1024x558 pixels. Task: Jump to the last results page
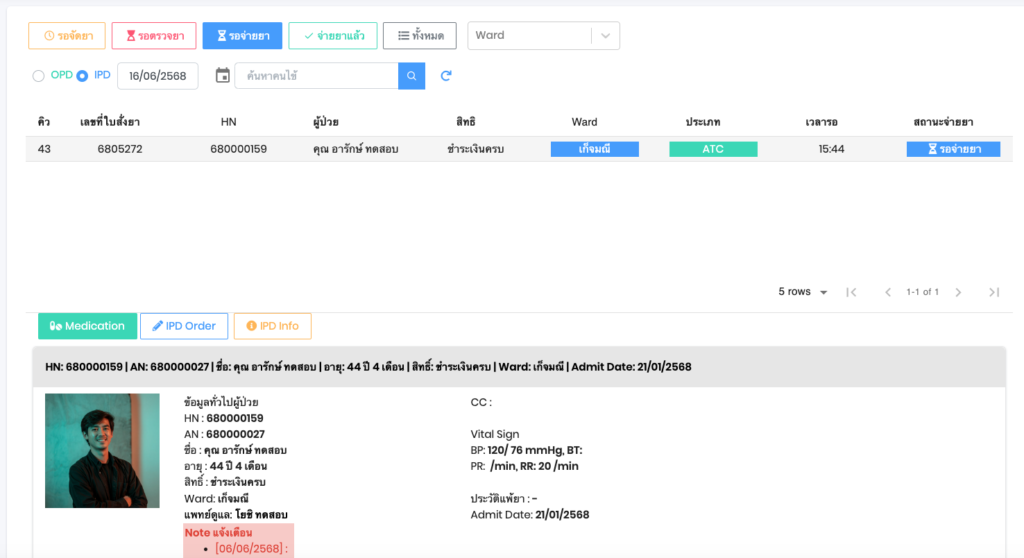[993, 292]
